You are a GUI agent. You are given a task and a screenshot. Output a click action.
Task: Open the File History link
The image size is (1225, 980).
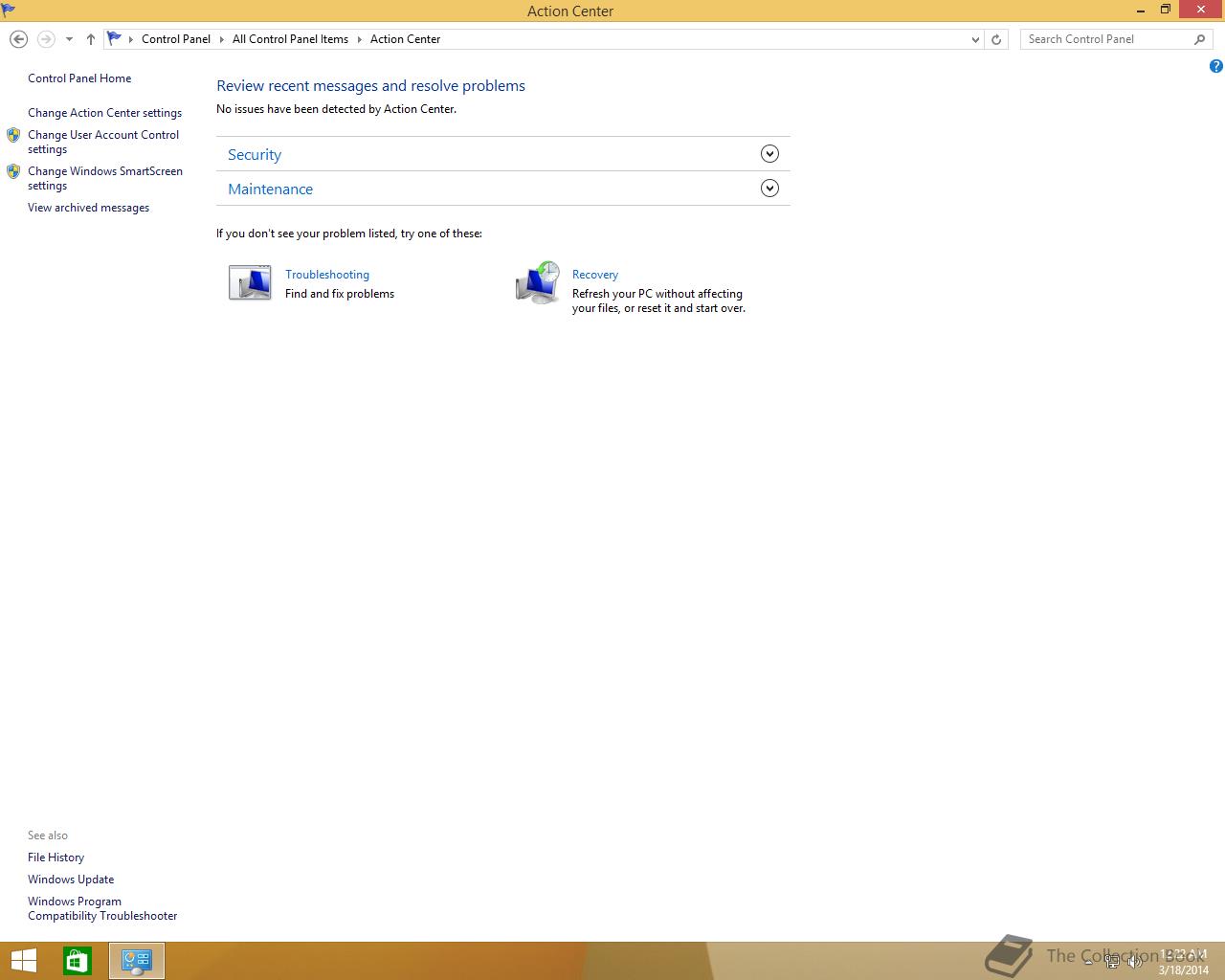(56, 857)
